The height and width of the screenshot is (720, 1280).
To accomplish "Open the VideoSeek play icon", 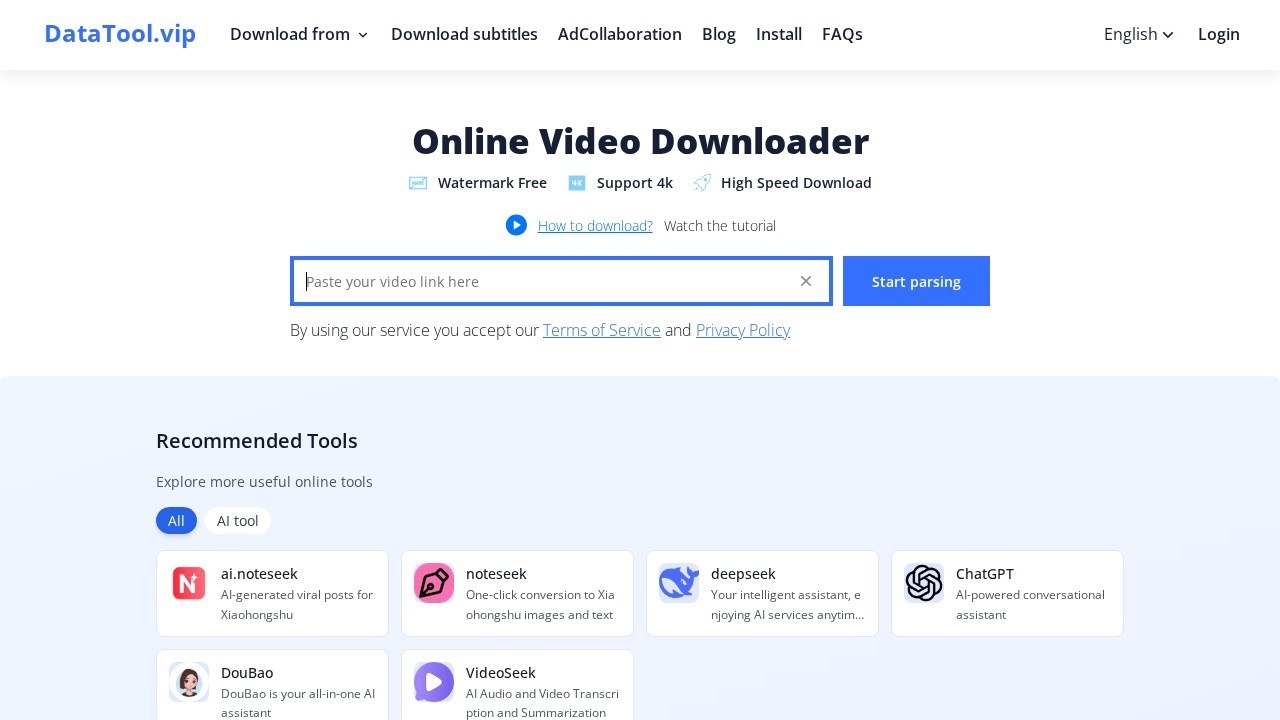I will click(434, 682).
